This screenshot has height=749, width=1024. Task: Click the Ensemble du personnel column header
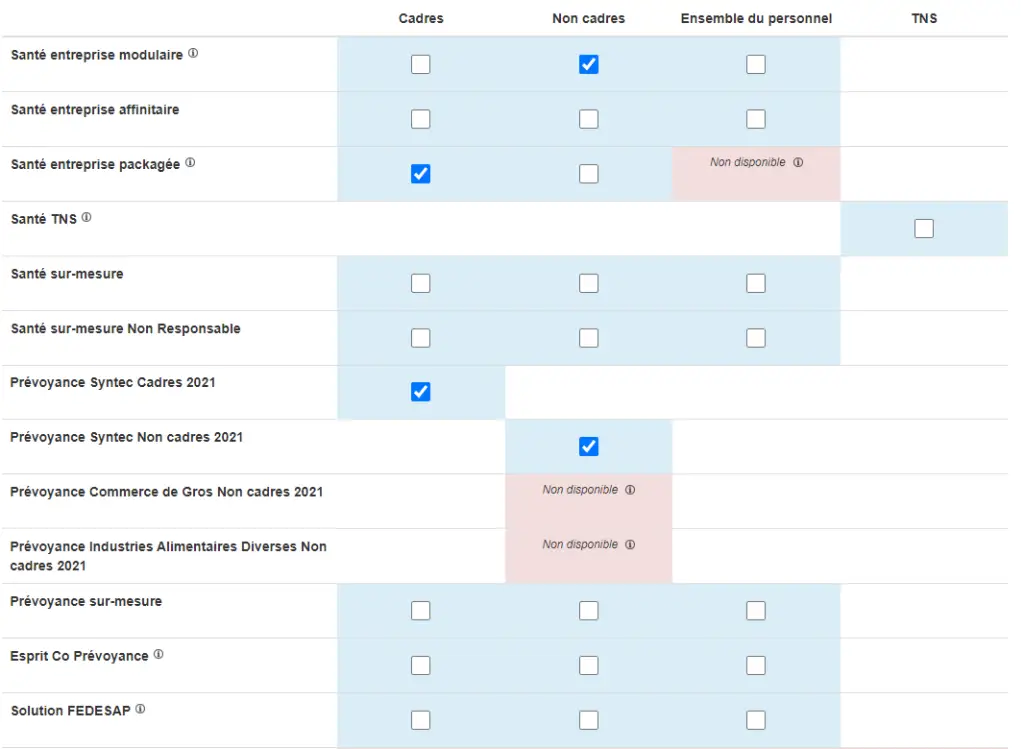756,18
